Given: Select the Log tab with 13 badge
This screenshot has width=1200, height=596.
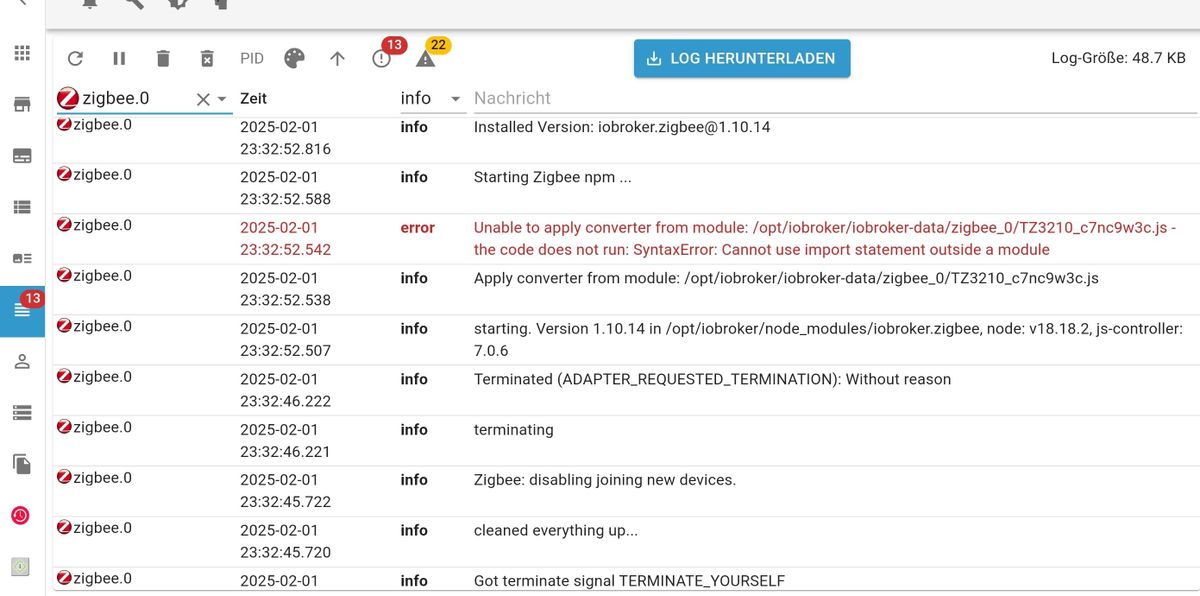Looking at the screenshot, I should (22, 310).
